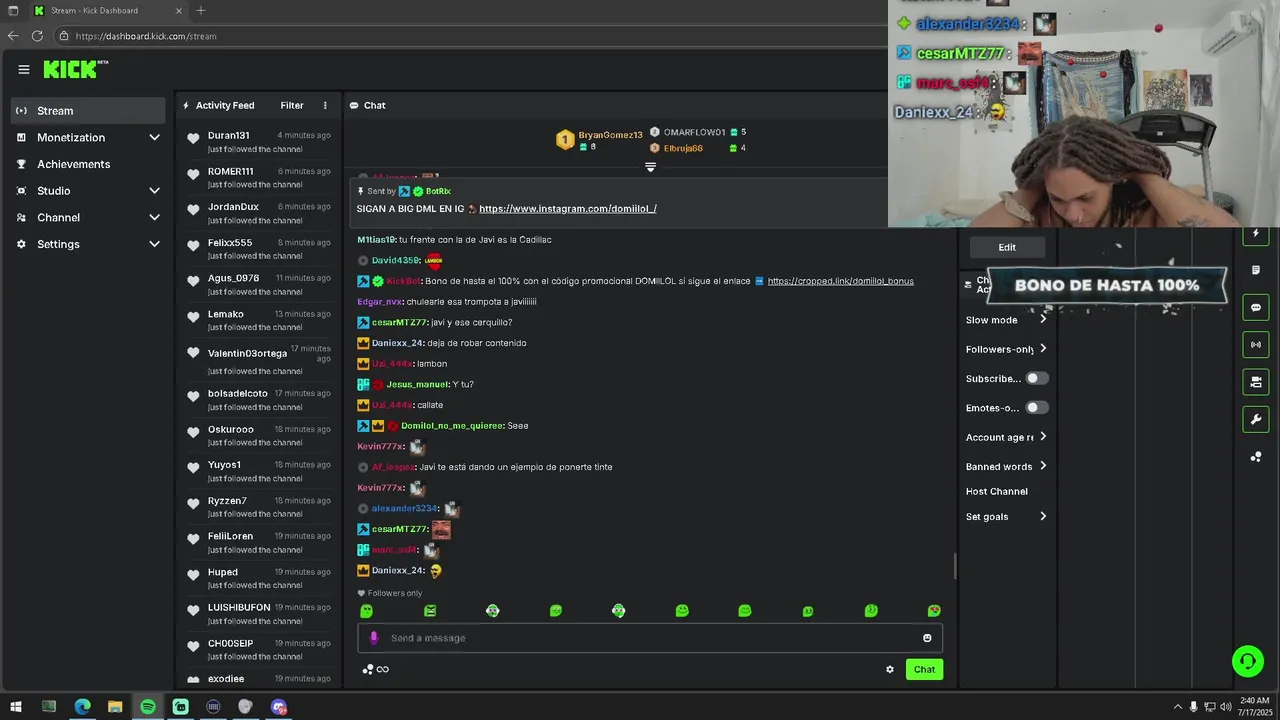Click the Filter button in Activity Feed
The width and height of the screenshot is (1280, 720).
pos(292,105)
